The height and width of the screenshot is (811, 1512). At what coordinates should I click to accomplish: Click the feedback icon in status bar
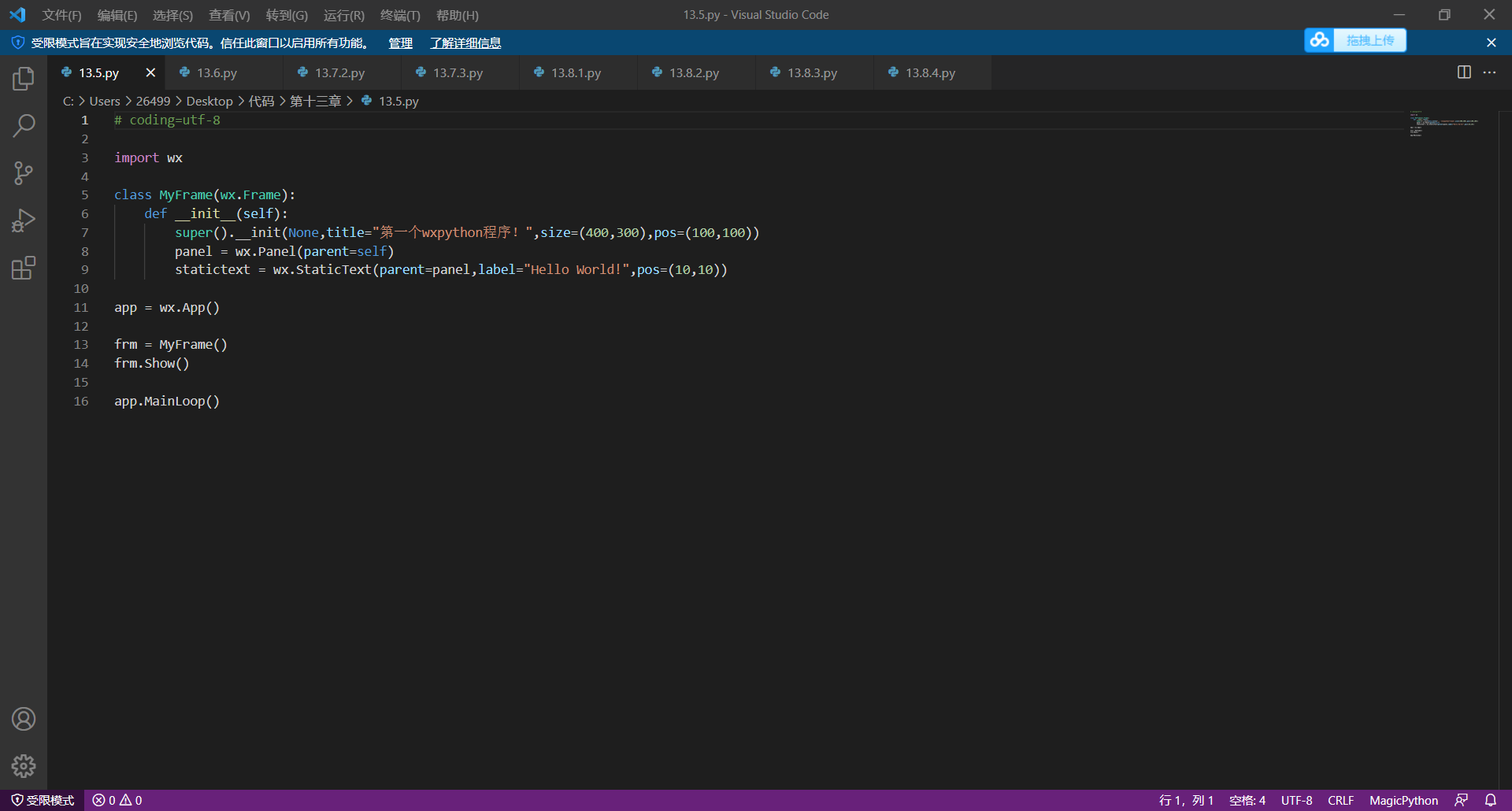tap(1462, 800)
